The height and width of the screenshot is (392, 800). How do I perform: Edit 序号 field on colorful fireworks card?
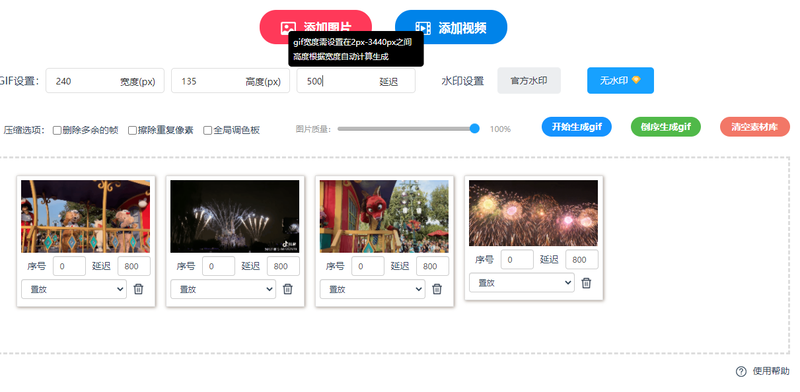tap(517, 259)
